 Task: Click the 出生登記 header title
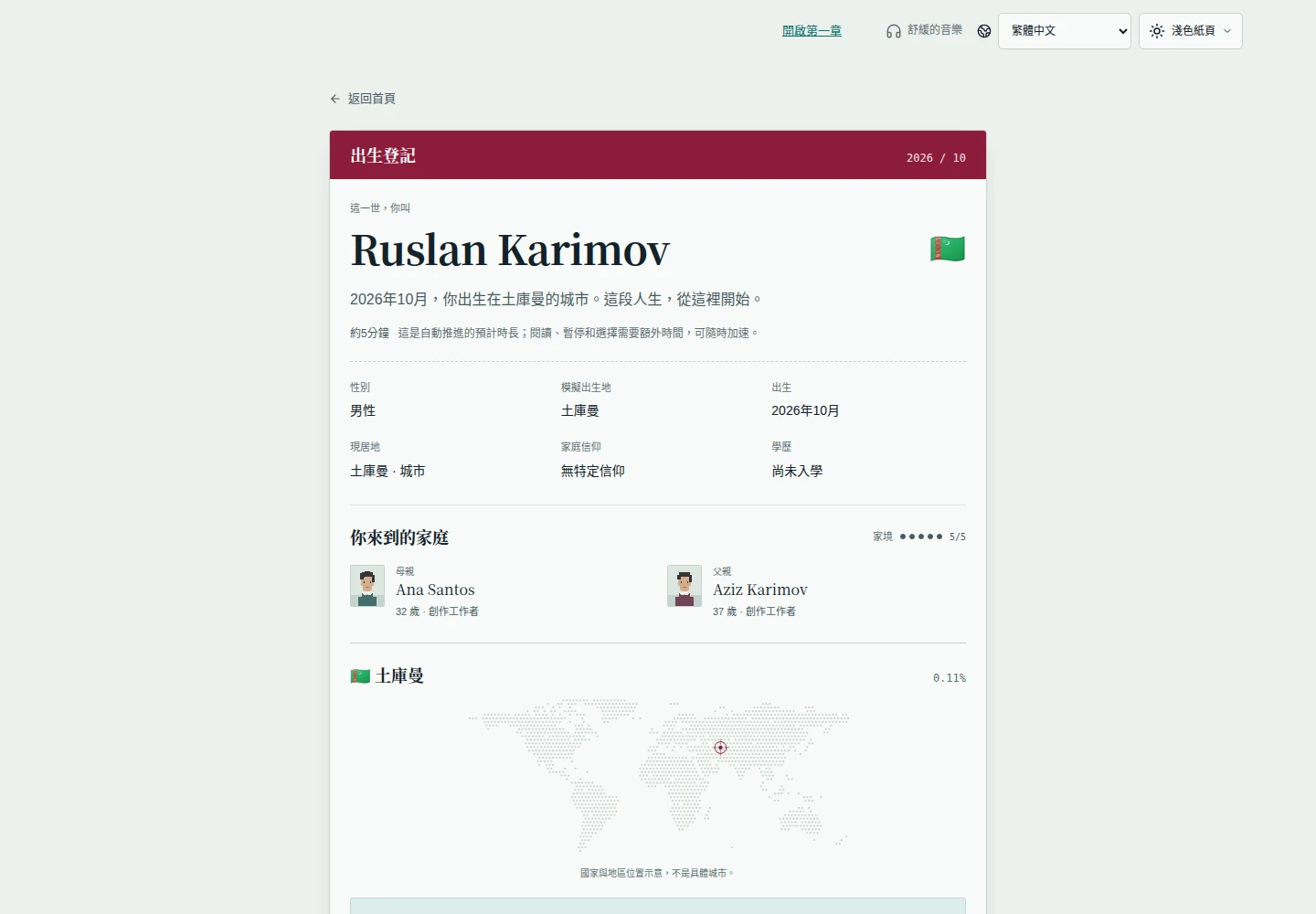pos(383,155)
